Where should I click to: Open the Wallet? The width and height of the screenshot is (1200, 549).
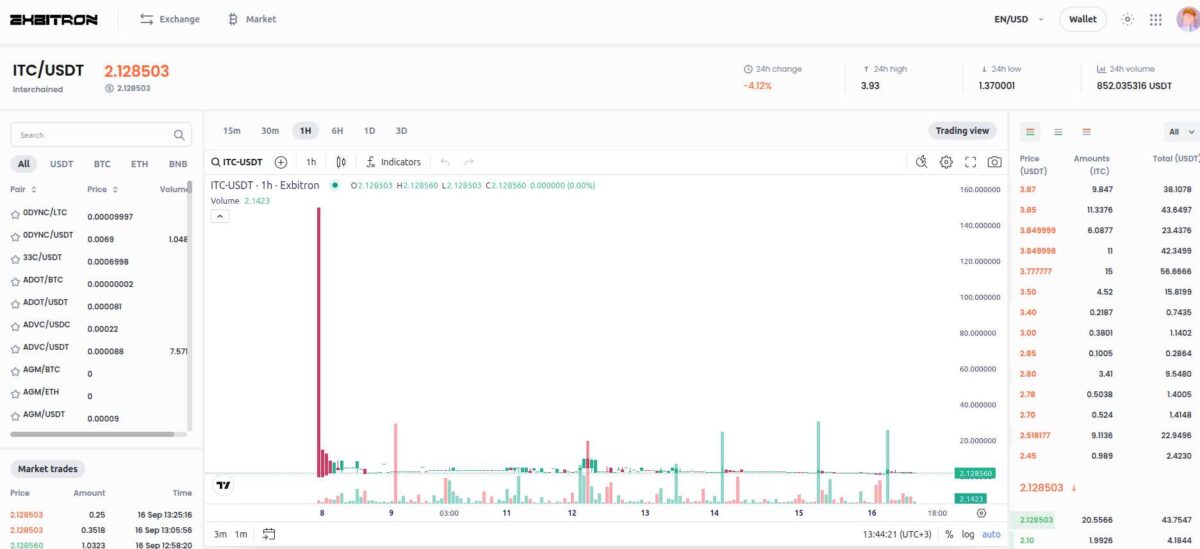pos(1082,19)
